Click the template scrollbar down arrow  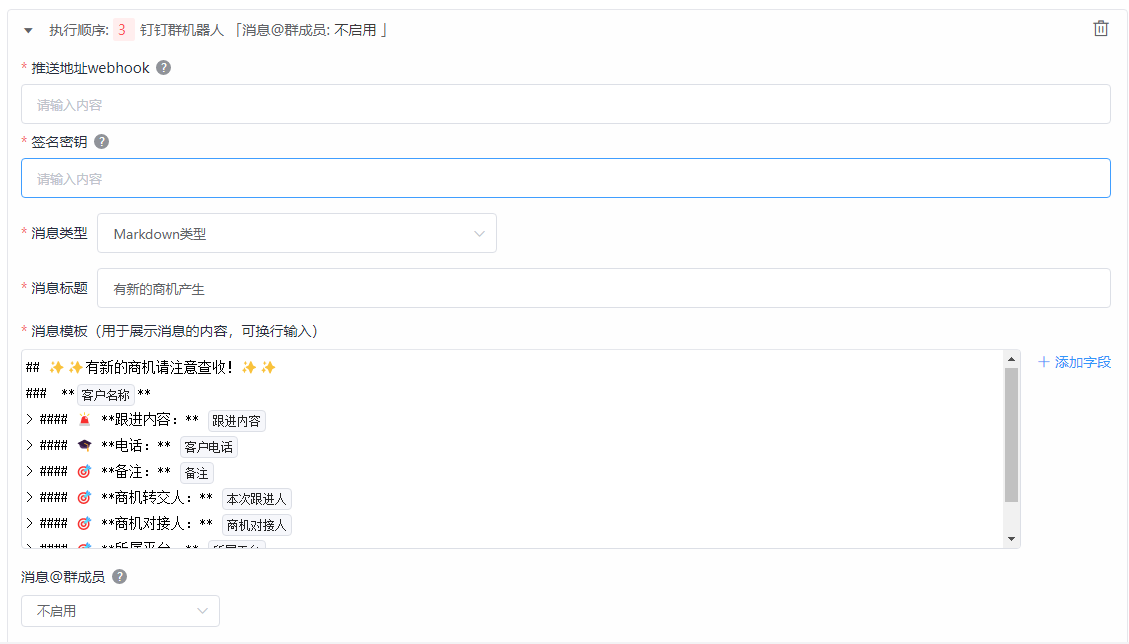tap(1012, 539)
